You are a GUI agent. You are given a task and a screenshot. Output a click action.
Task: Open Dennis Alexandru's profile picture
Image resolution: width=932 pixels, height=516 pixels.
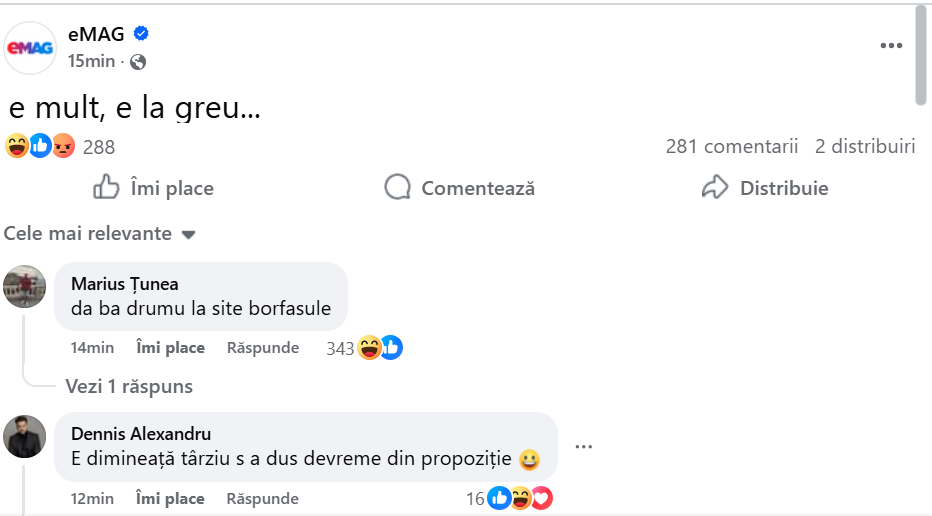pos(25,436)
